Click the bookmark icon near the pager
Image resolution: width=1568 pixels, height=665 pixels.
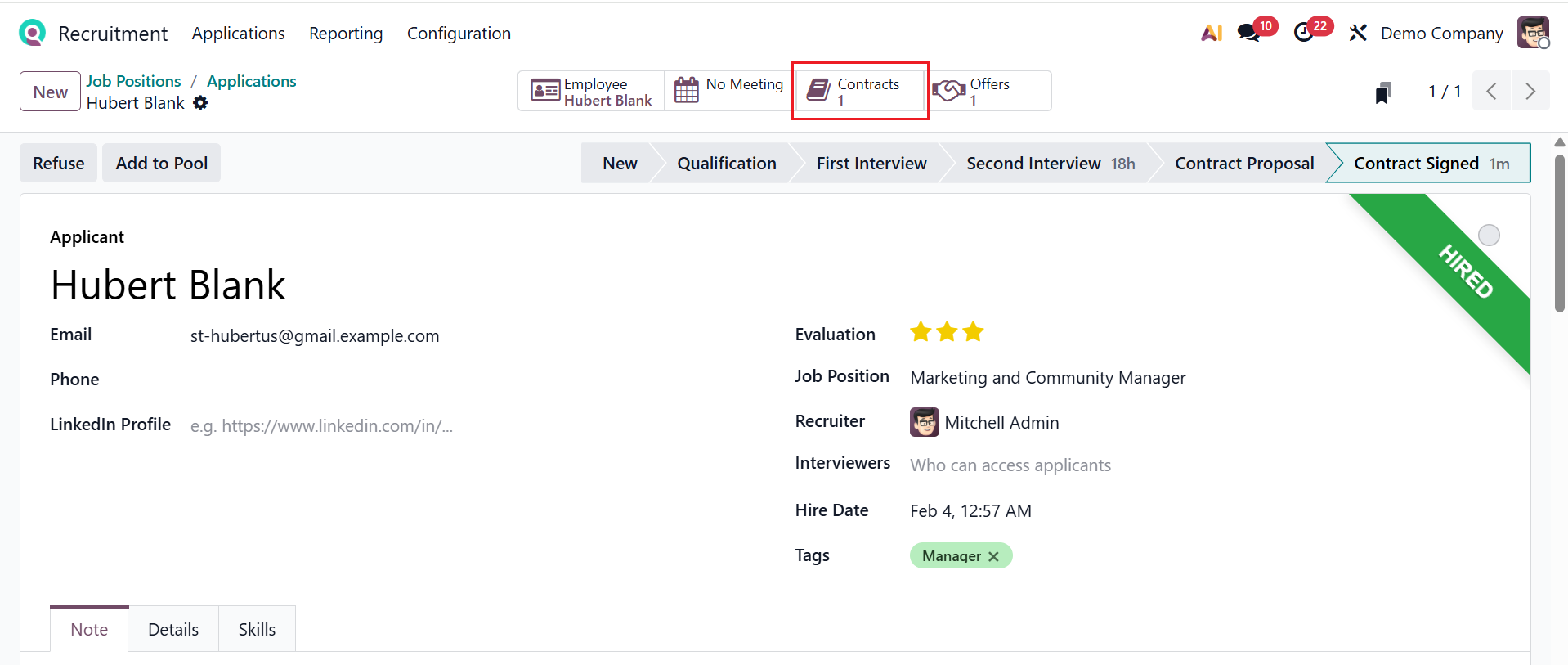tap(1383, 92)
